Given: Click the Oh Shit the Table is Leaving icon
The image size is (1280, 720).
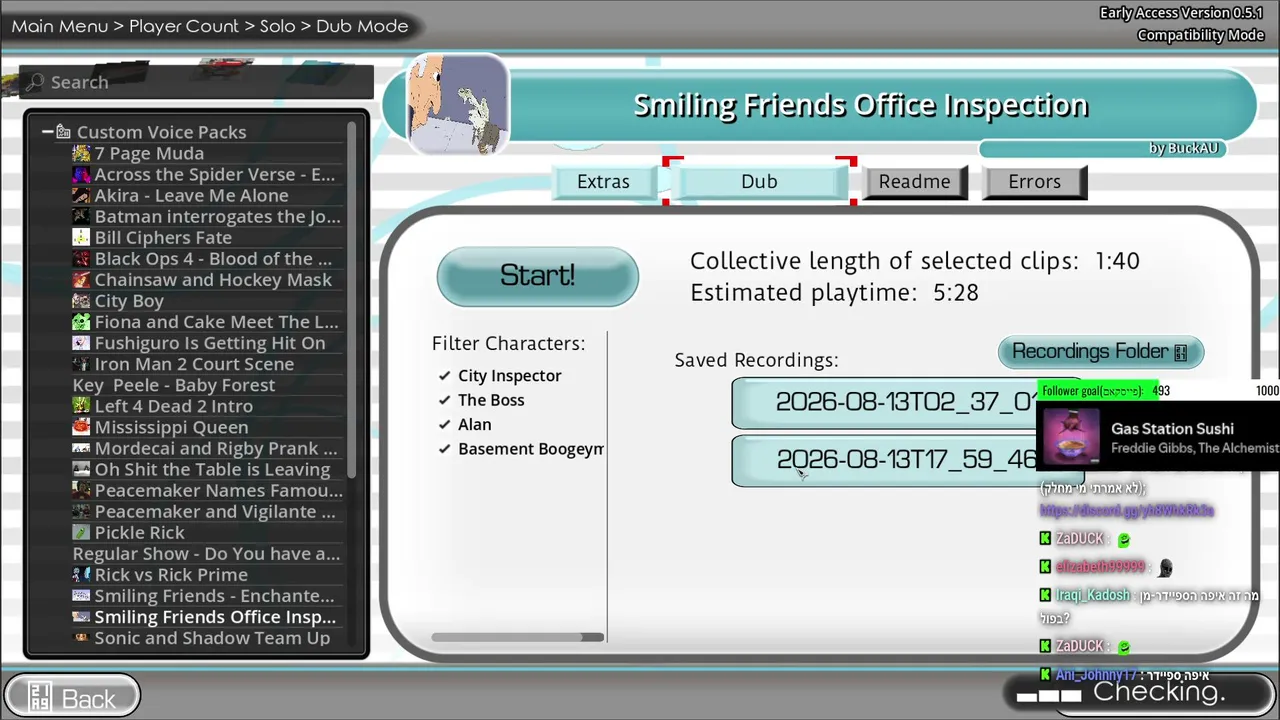Looking at the screenshot, I should 81,469.
